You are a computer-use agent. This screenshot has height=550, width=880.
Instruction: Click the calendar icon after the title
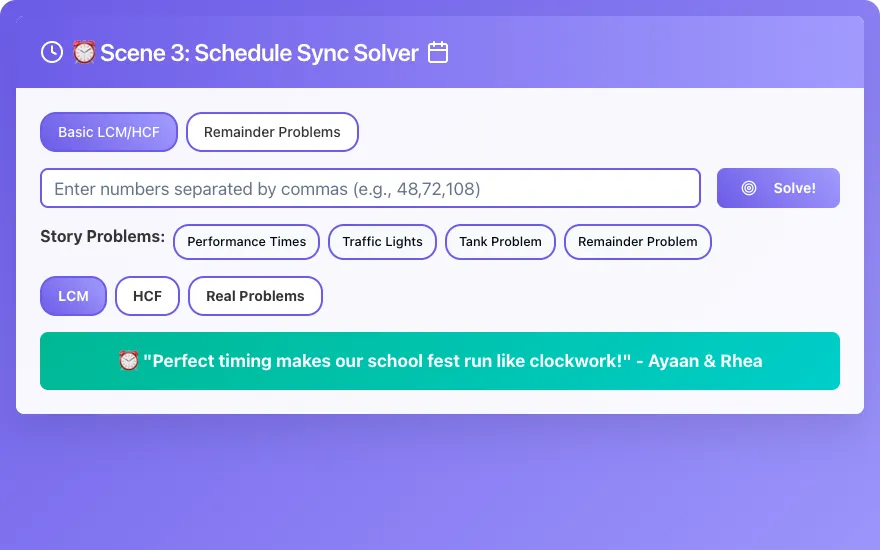[x=438, y=52]
